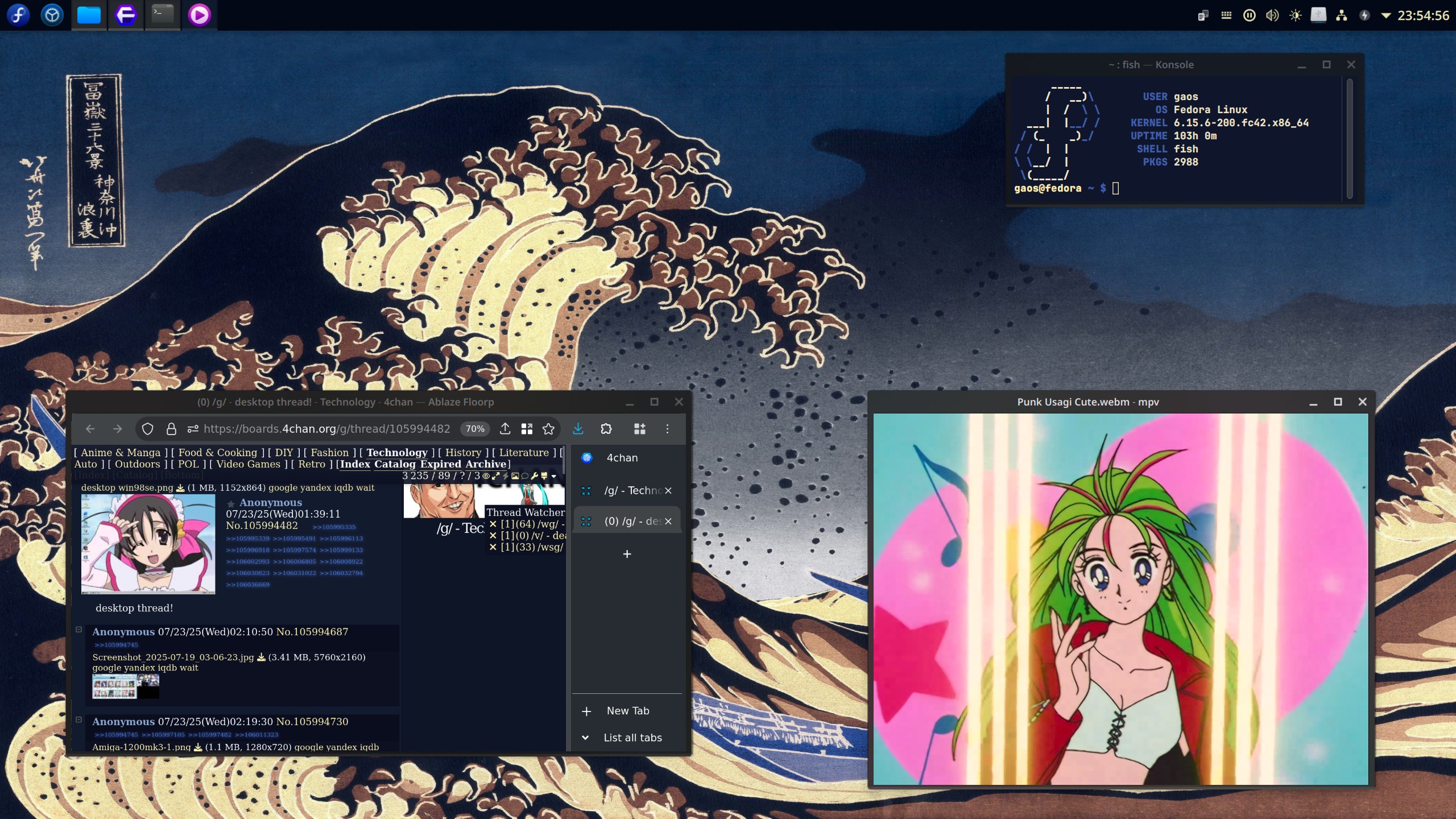This screenshot has height=819, width=1456.
Task: Go to the Technology board link
Action: (x=397, y=453)
